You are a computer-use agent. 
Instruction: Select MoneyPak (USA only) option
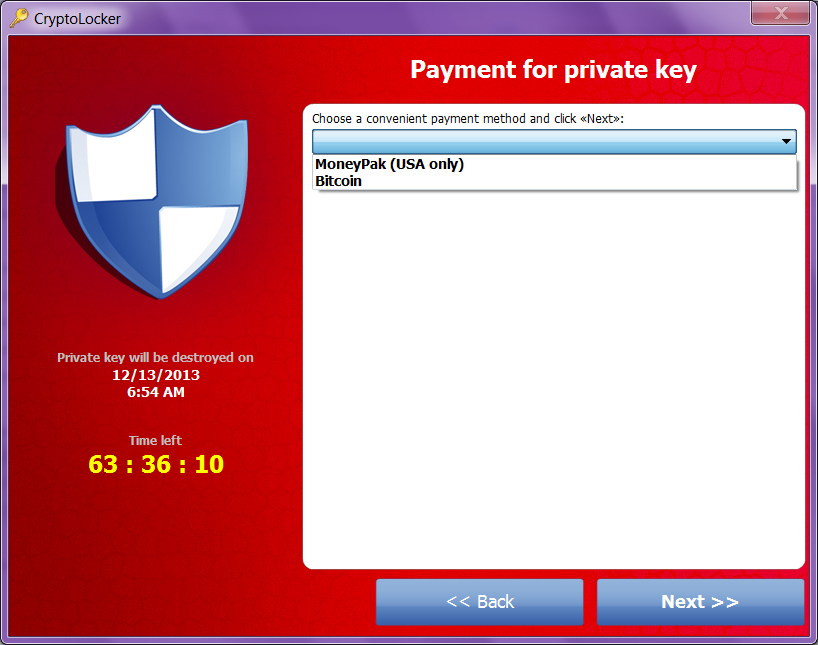tap(389, 164)
